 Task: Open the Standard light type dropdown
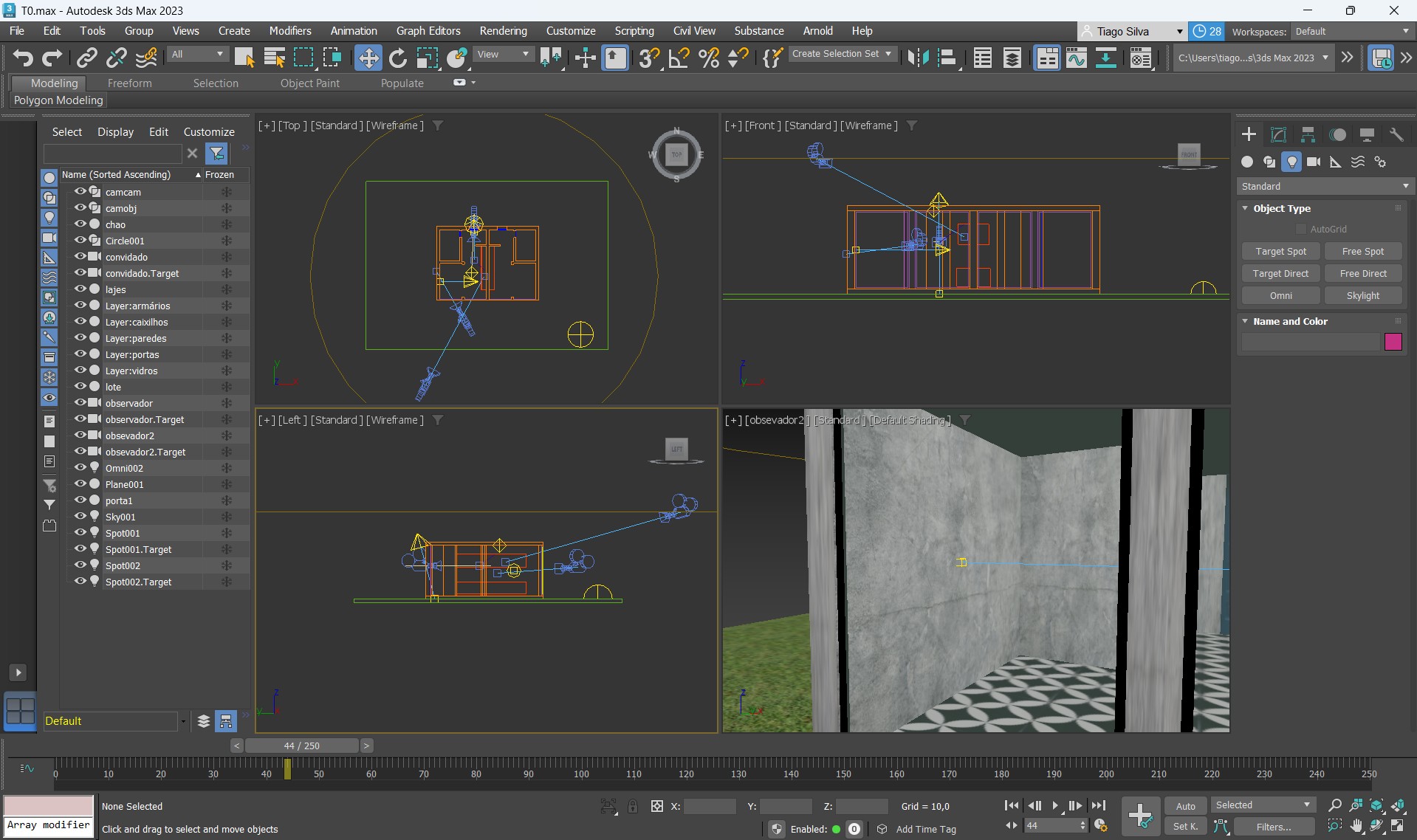(1325, 186)
